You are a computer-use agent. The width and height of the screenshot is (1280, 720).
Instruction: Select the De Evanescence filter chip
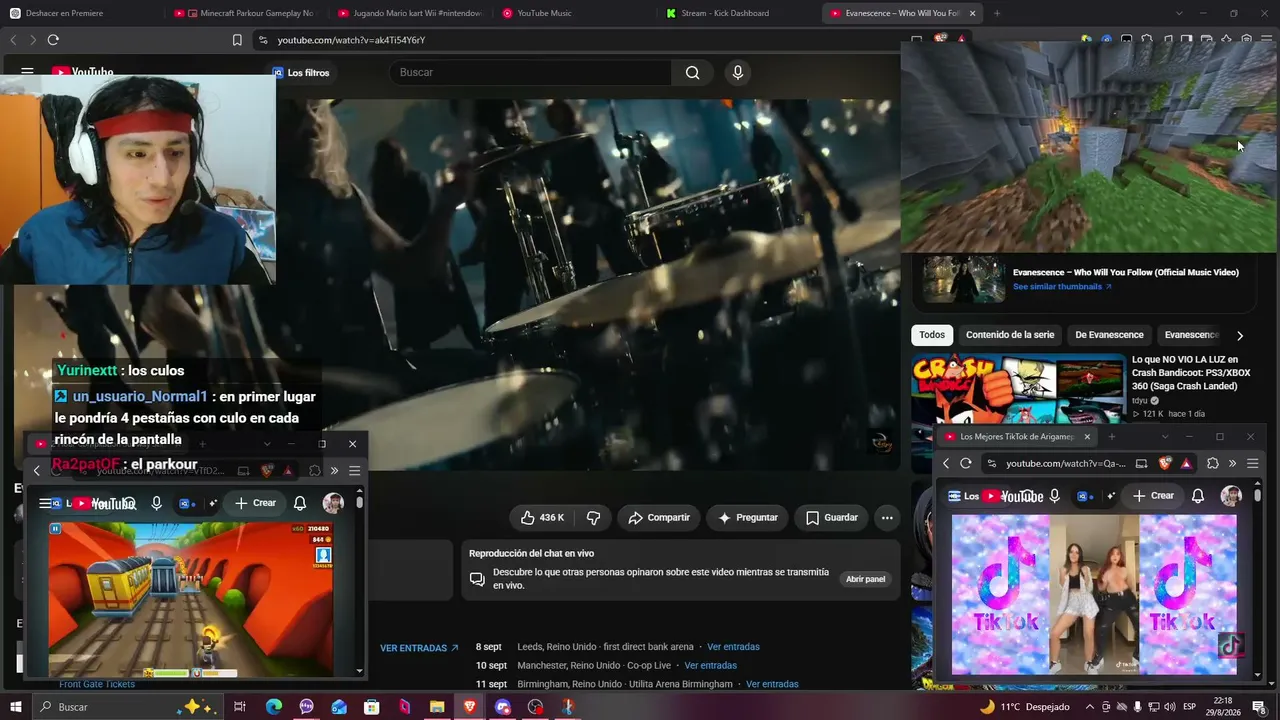click(1109, 335)
